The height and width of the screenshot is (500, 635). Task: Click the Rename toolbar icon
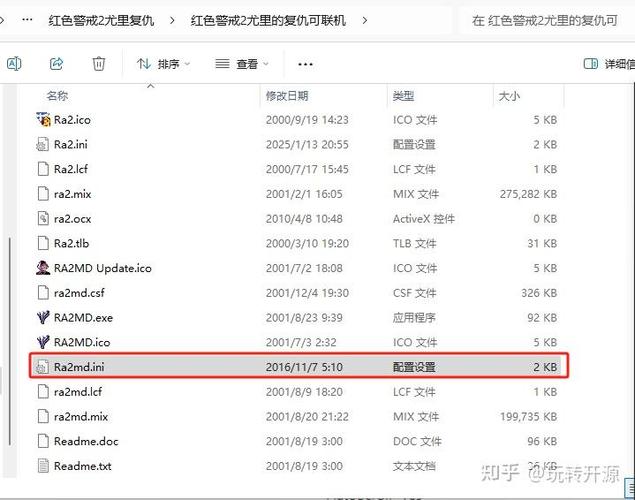click(14, 64)
